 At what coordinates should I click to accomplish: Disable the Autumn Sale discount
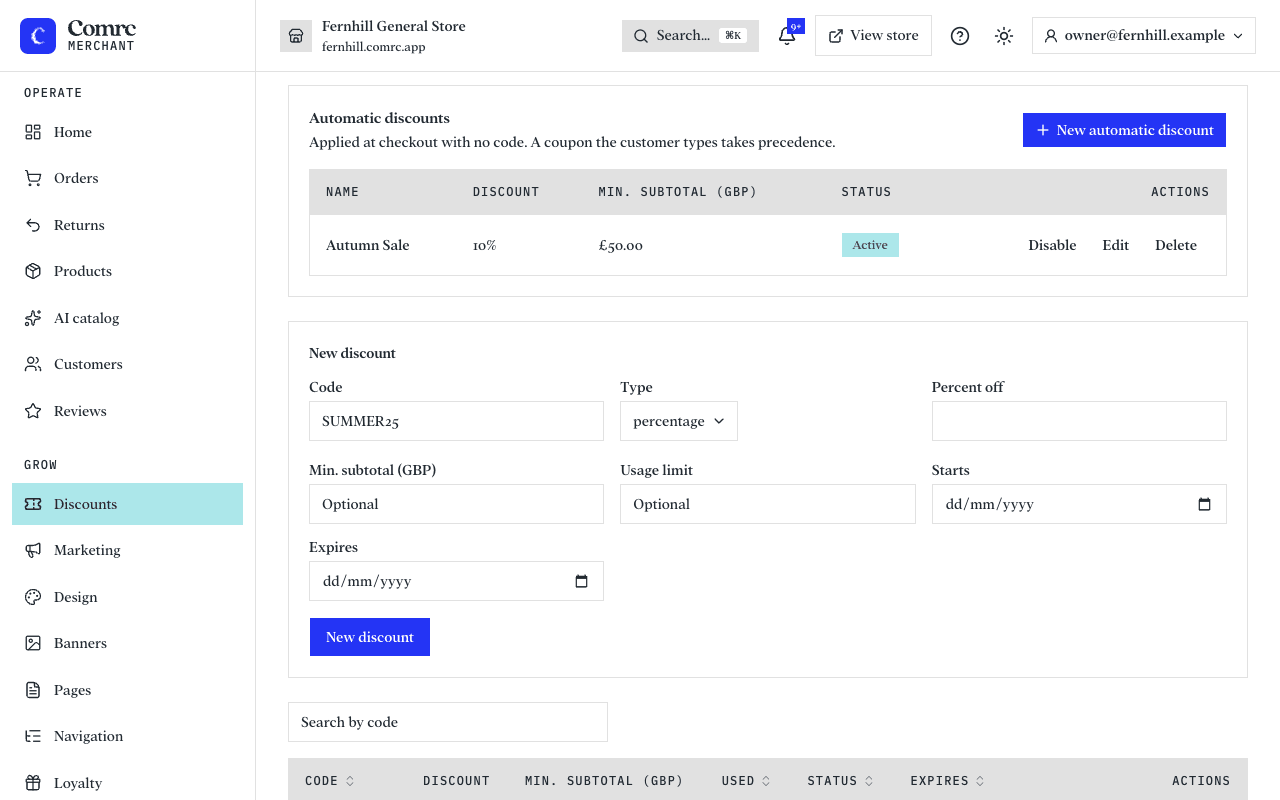pos(1052,245)
